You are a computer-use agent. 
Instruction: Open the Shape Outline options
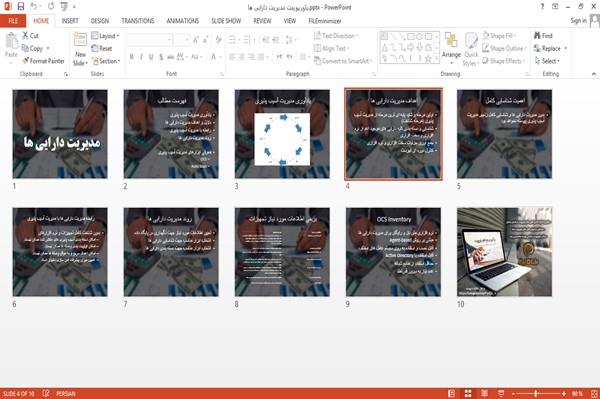(505, 48)
